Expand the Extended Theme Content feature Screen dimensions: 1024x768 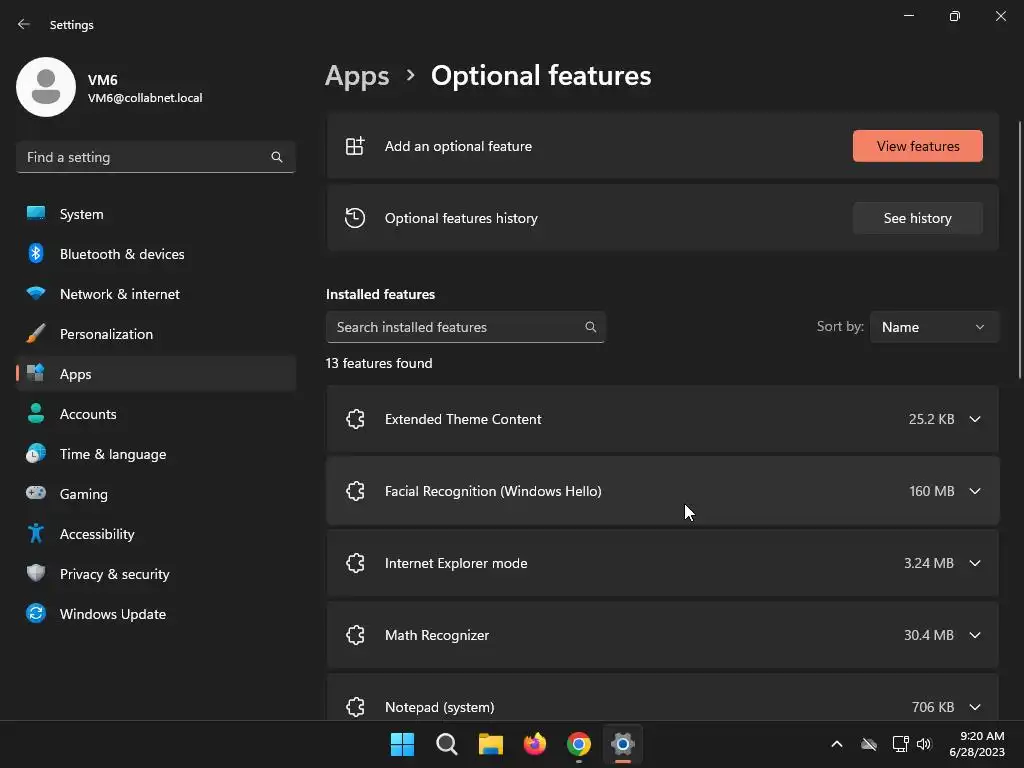pos(975,419)
